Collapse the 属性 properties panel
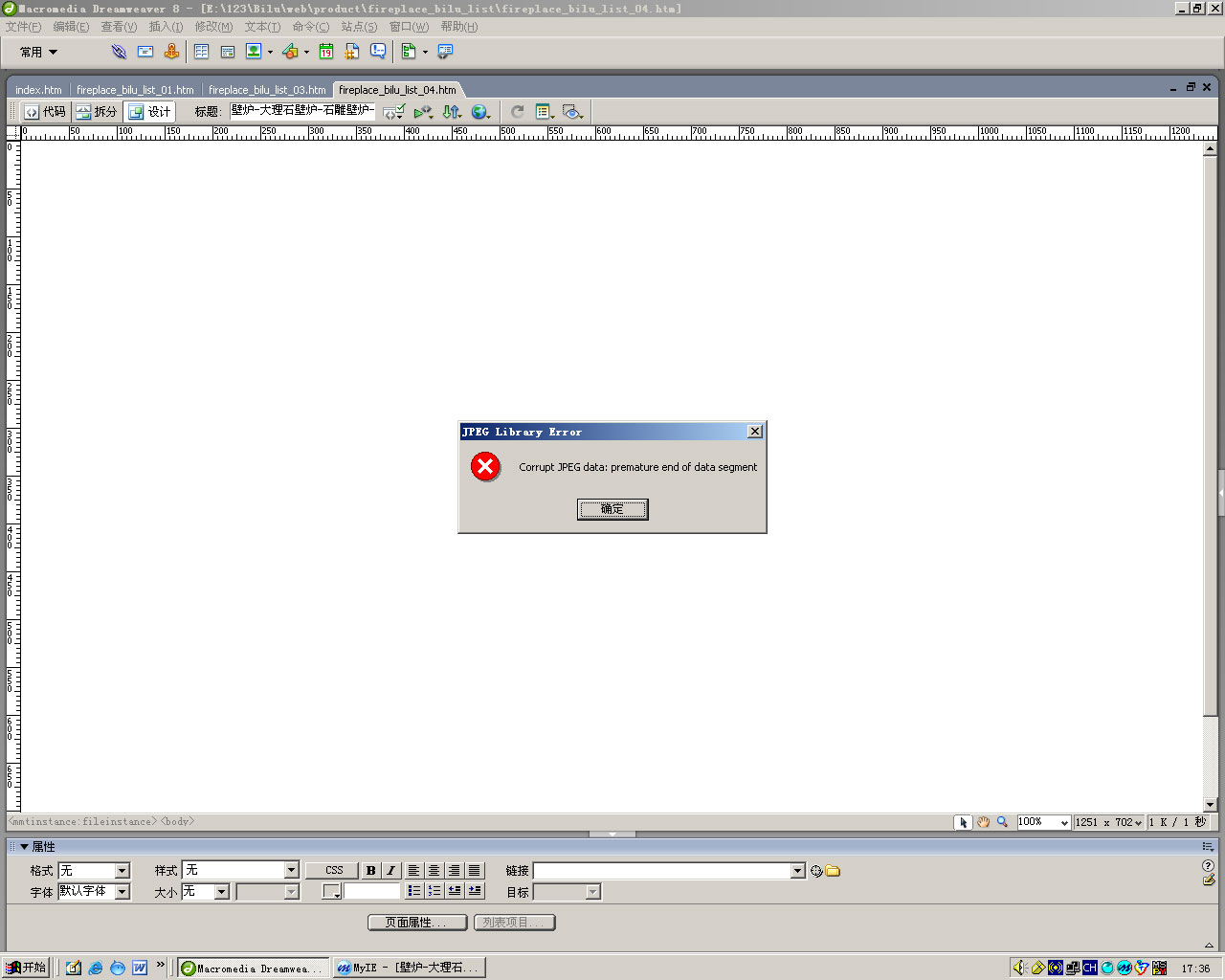 point(25,847)
